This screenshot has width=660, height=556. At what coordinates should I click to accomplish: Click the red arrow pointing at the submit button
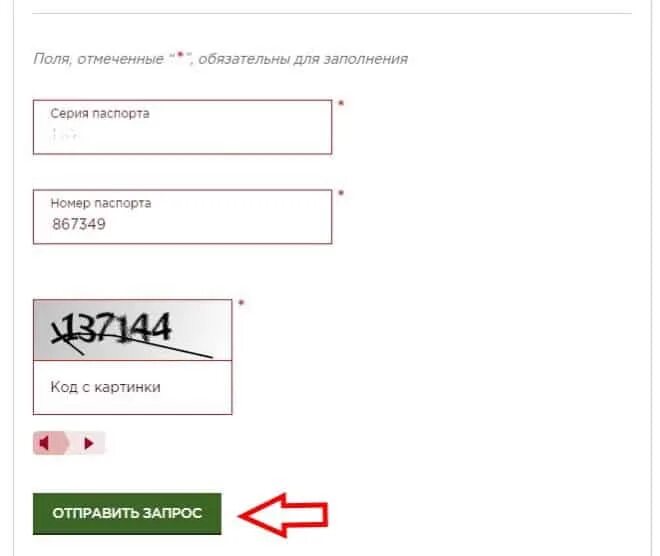tap(283, 515)
